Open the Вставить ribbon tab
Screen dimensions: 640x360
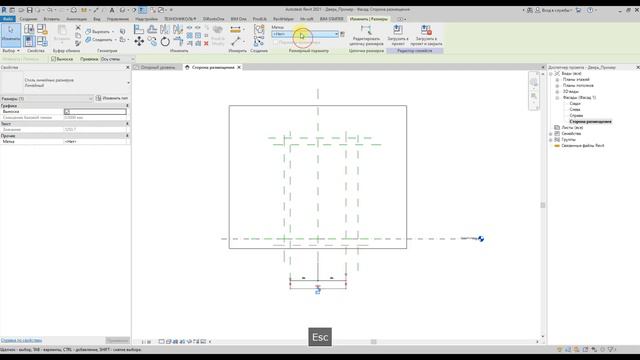tap(51, 19)
